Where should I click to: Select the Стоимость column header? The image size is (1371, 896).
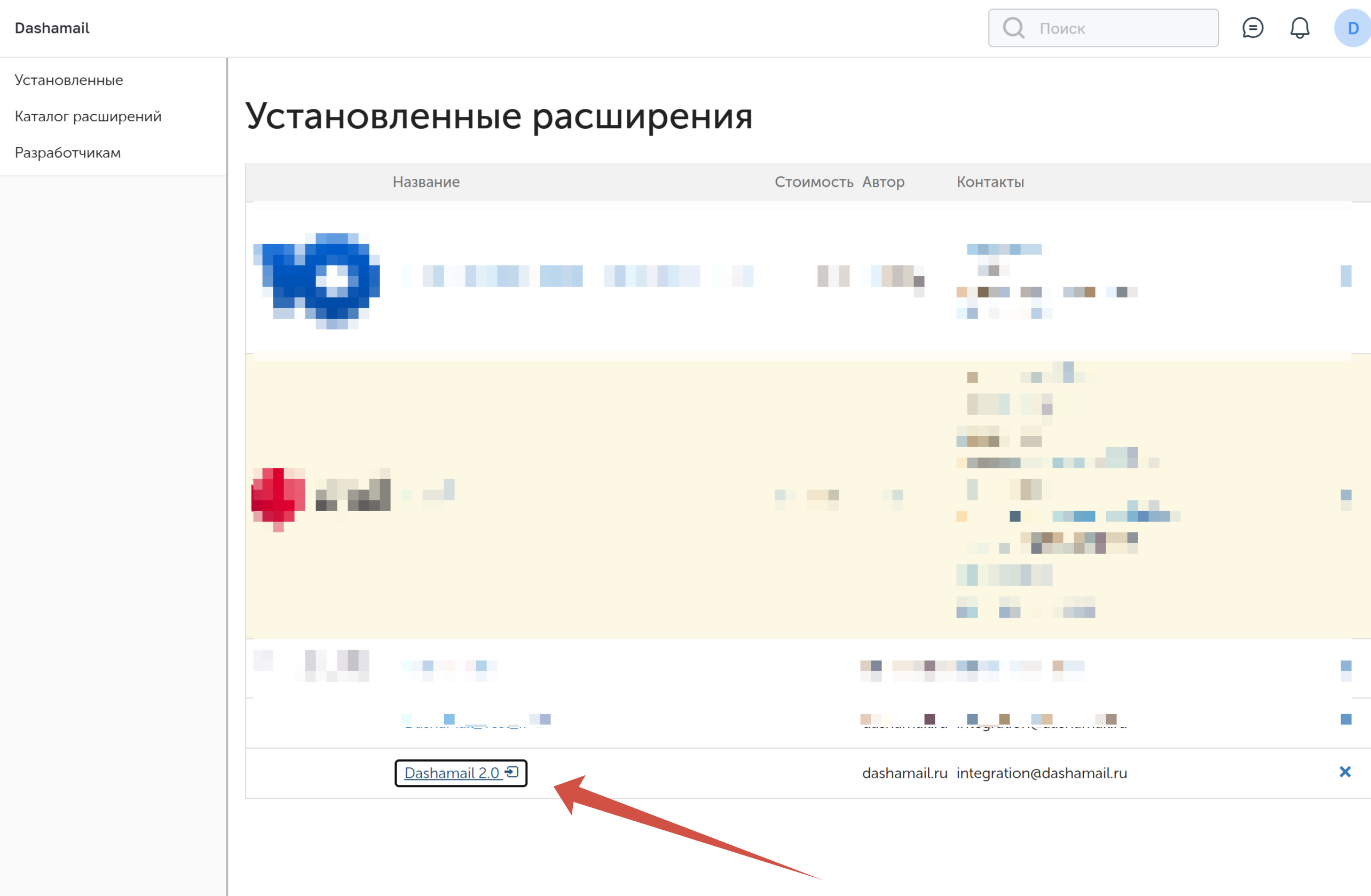[814, 182]
